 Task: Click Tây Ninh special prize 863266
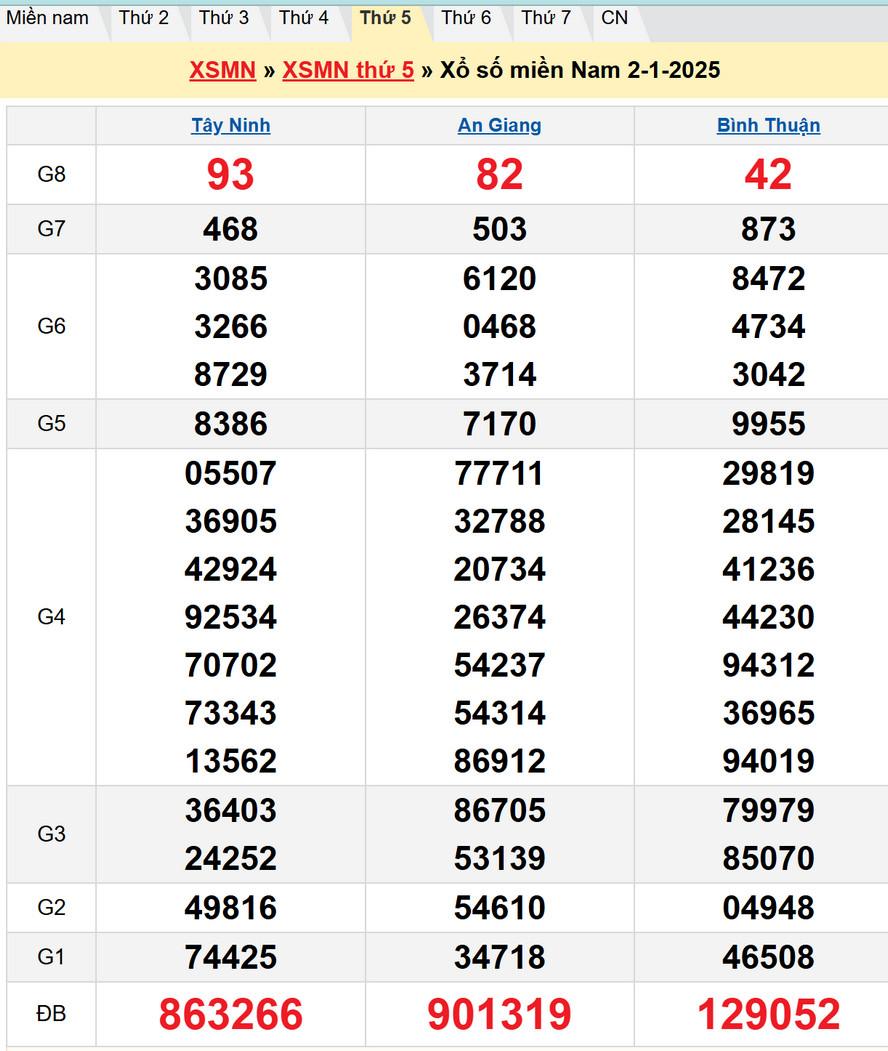point(231,1015)
